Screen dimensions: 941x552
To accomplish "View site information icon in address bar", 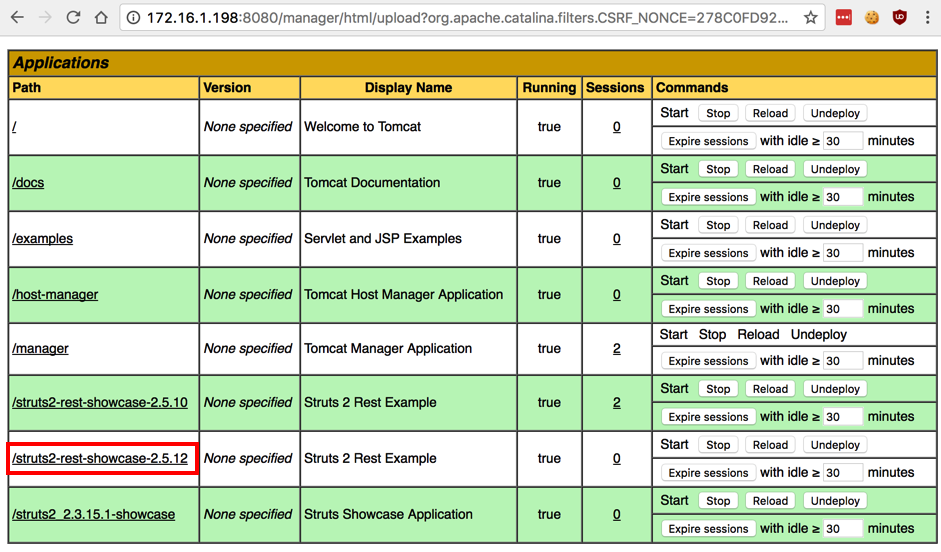I will 133,18.
